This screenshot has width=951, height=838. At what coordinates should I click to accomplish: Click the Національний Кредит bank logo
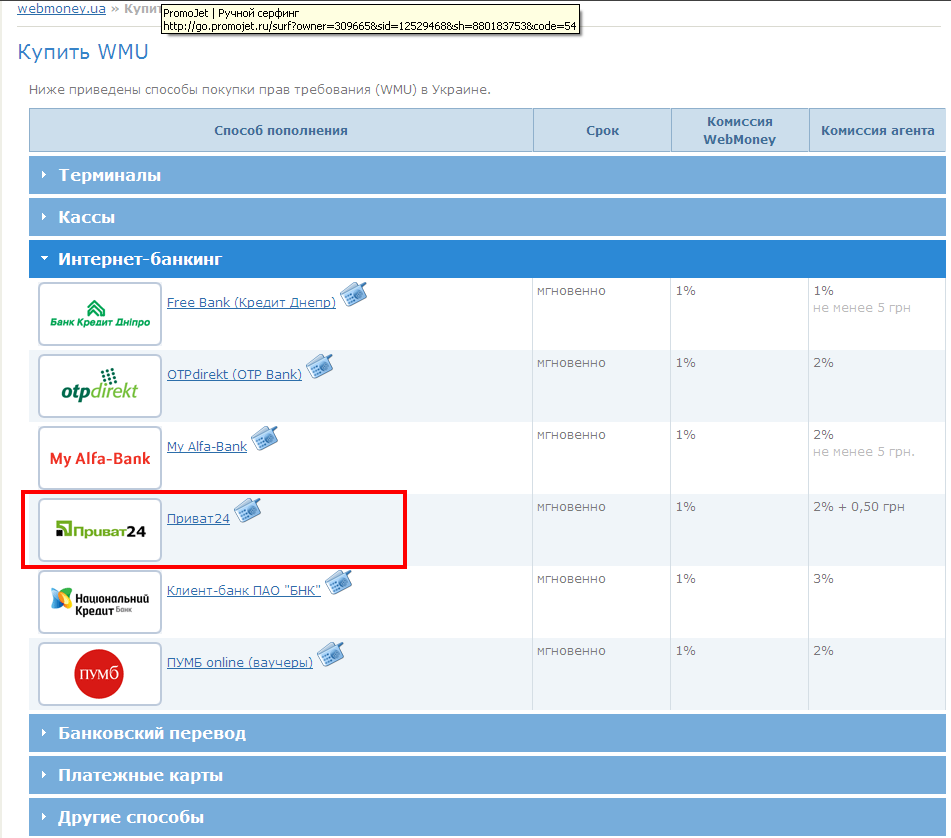[100, 602]
